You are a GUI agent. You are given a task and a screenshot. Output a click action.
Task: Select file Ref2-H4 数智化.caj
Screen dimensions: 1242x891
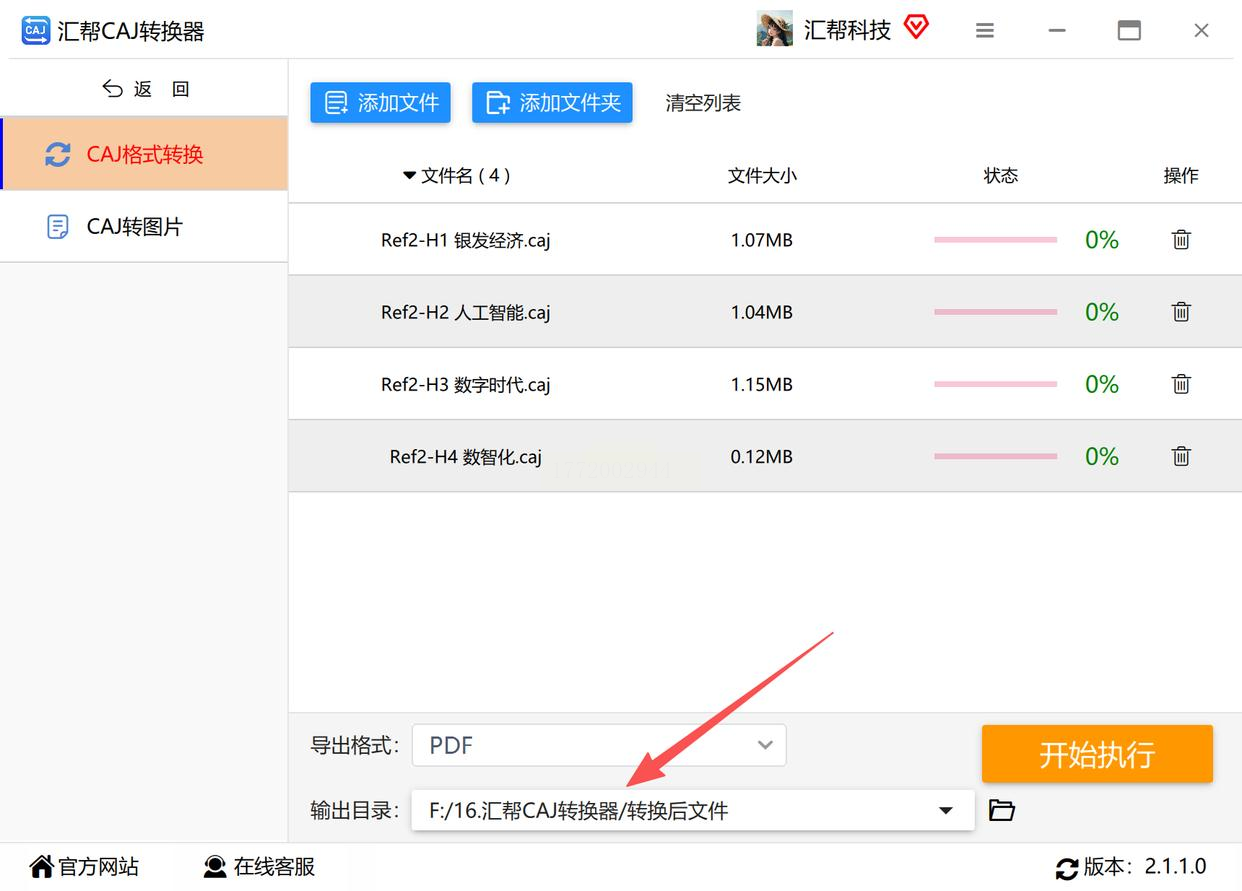(466, 457)
